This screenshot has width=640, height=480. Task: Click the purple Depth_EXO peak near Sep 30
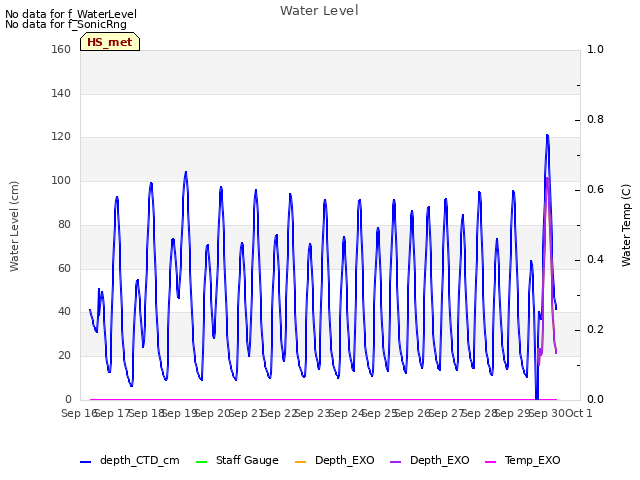[547, 178]
